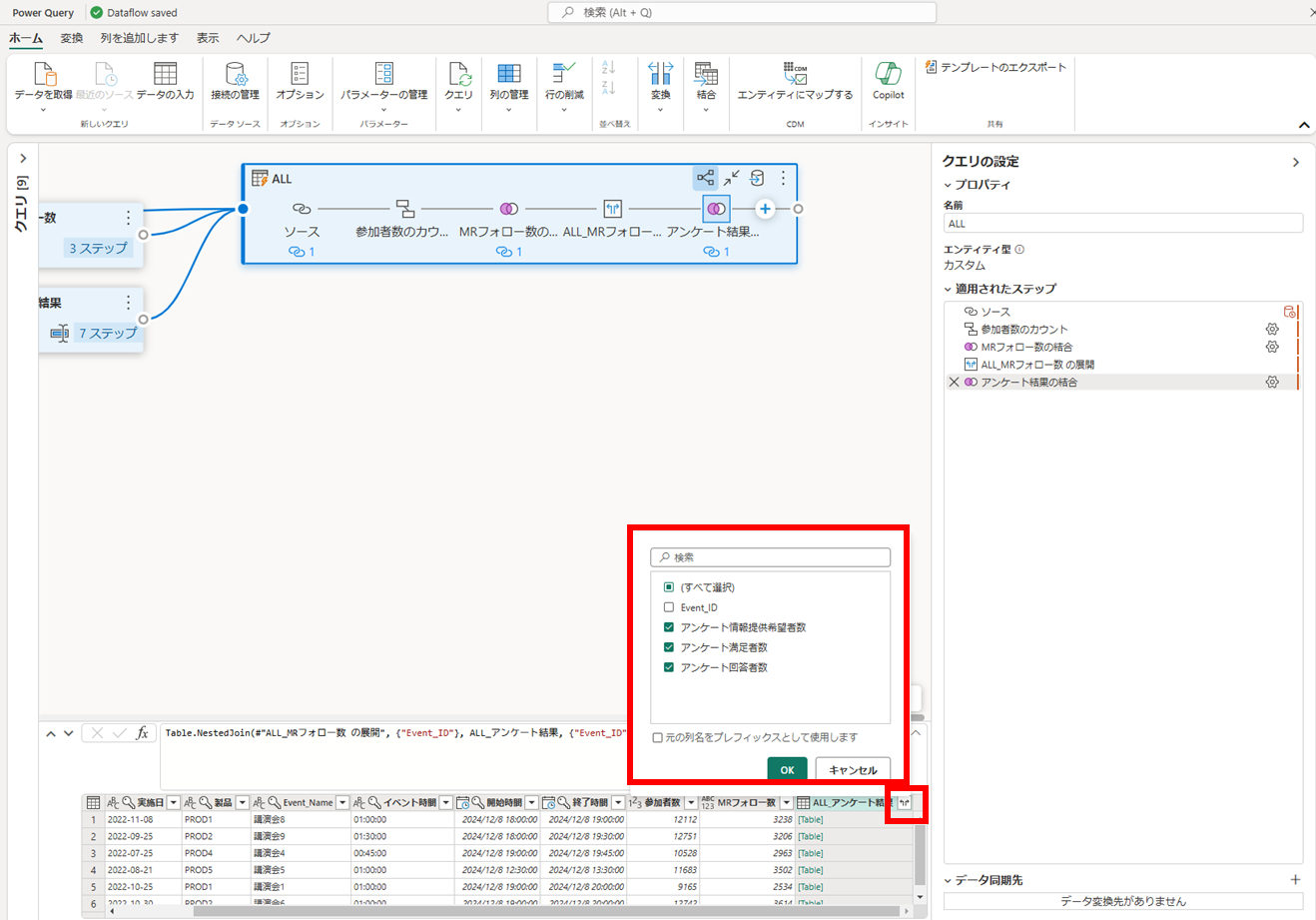Add a data destination with plus
1316x920 pixels.
point(1295,880)
